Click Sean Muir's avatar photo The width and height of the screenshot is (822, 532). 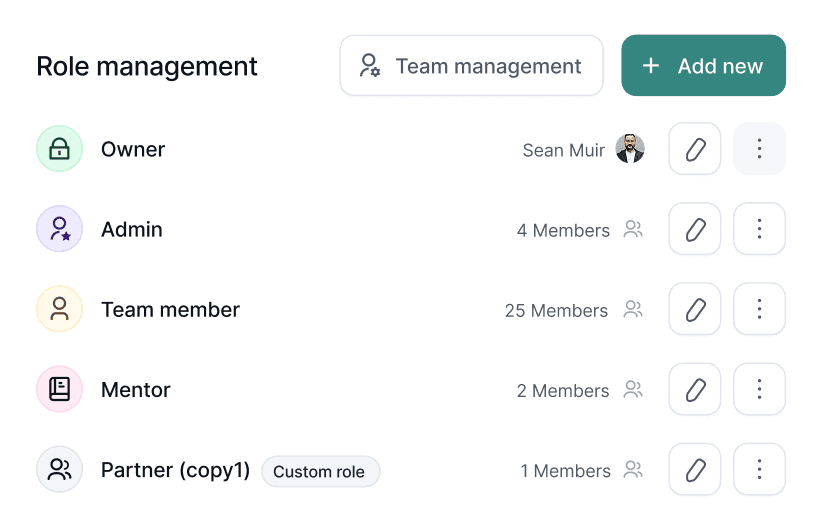click(630, 149)
